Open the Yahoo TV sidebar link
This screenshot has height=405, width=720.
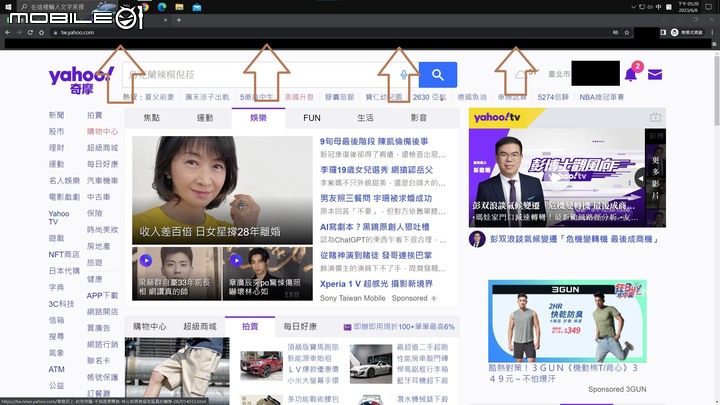tap(59, 218)
